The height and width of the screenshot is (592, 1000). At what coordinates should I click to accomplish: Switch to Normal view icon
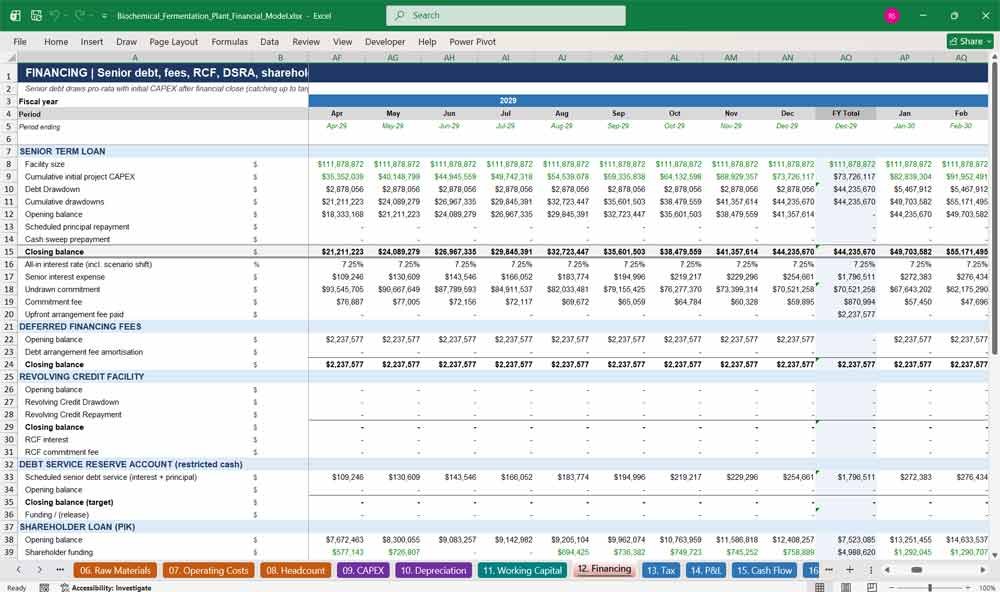click(x=820, y=588)
